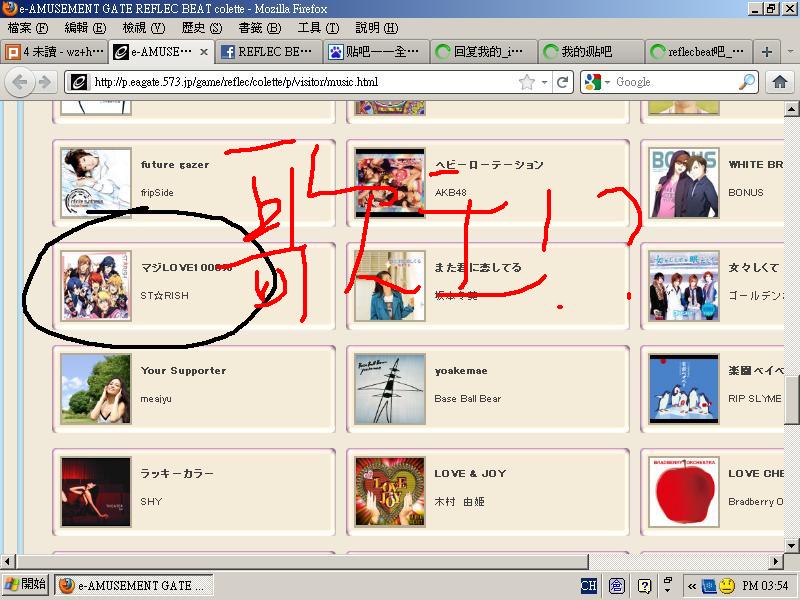800x600 pixels.
Task: Bookmark page with the star icon
Action: [527, 82]
